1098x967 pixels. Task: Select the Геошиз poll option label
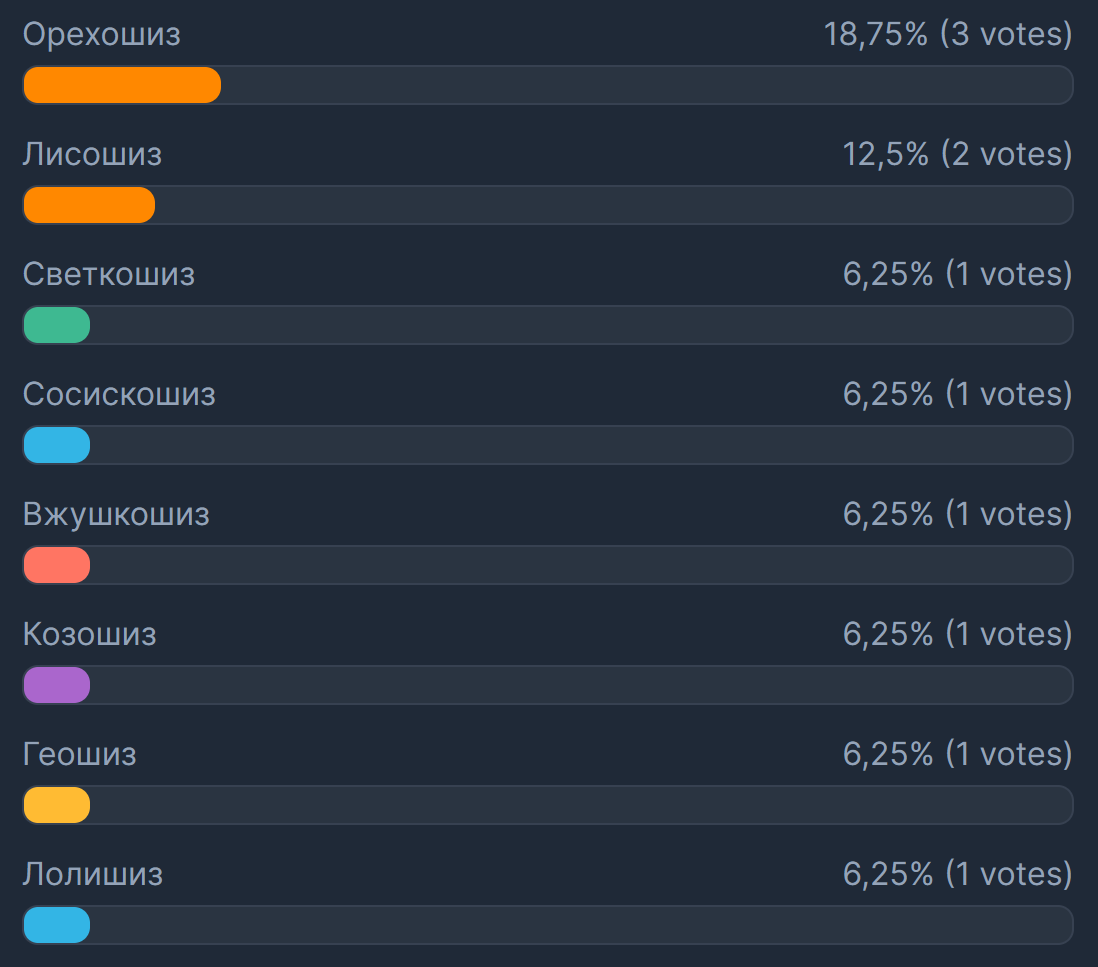point(79,755)
